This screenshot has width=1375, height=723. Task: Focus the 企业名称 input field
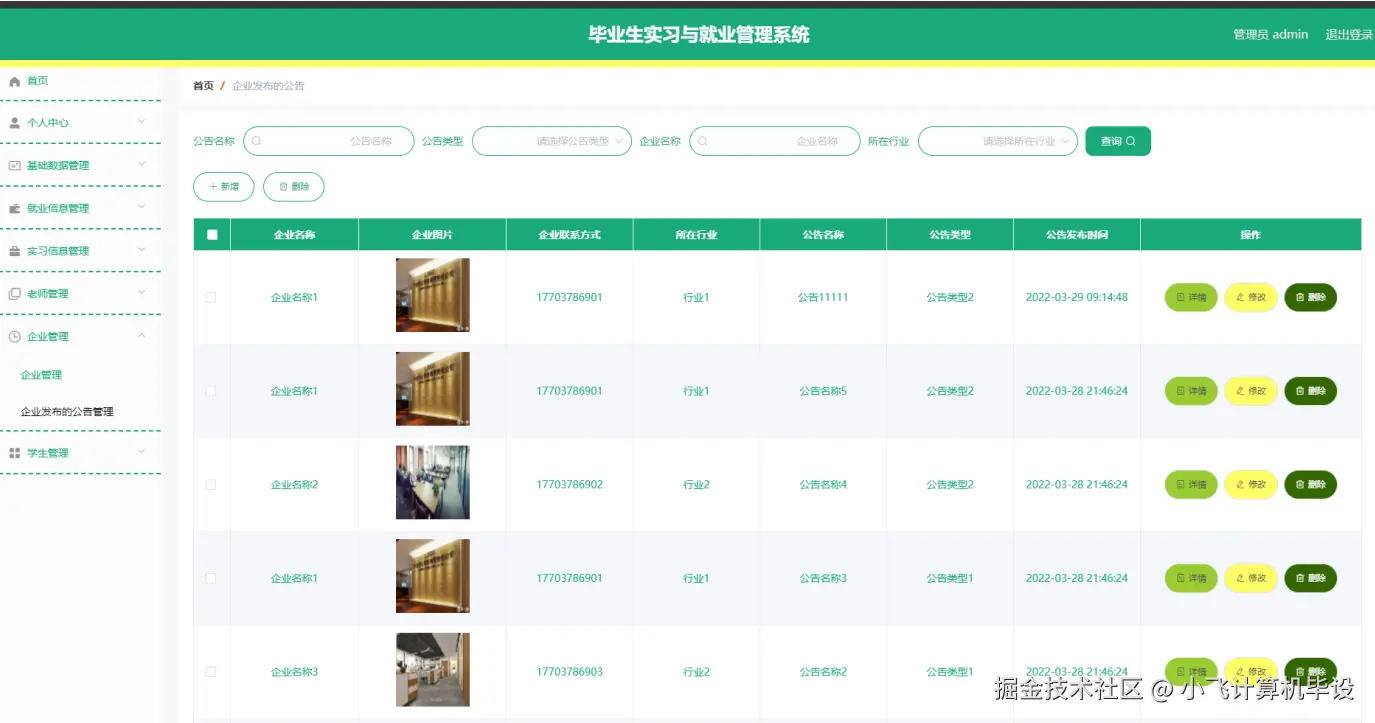(x=775, y=141)
